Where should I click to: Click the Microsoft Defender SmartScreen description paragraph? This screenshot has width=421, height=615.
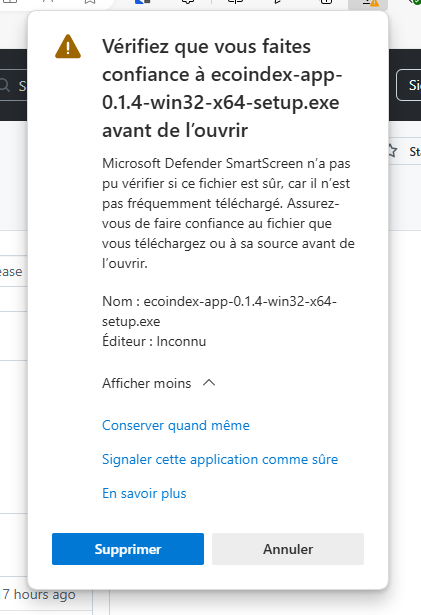tap(228, 213)
